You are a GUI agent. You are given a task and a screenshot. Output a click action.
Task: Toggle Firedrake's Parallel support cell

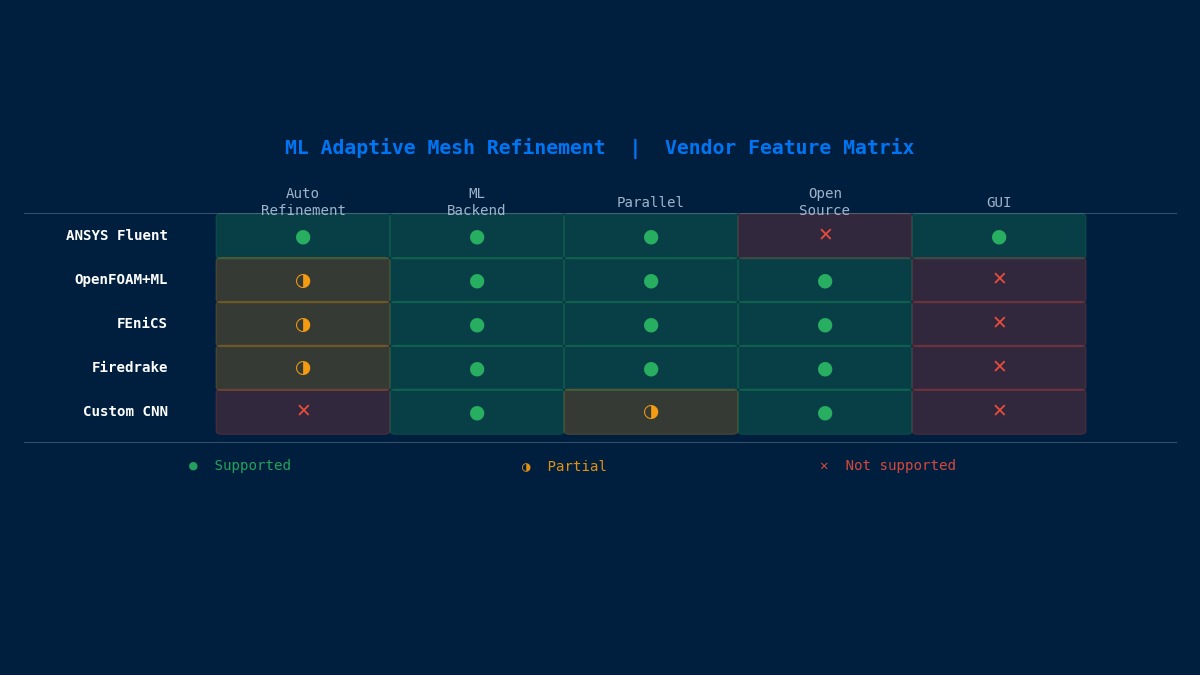click(x=651, y=369)
